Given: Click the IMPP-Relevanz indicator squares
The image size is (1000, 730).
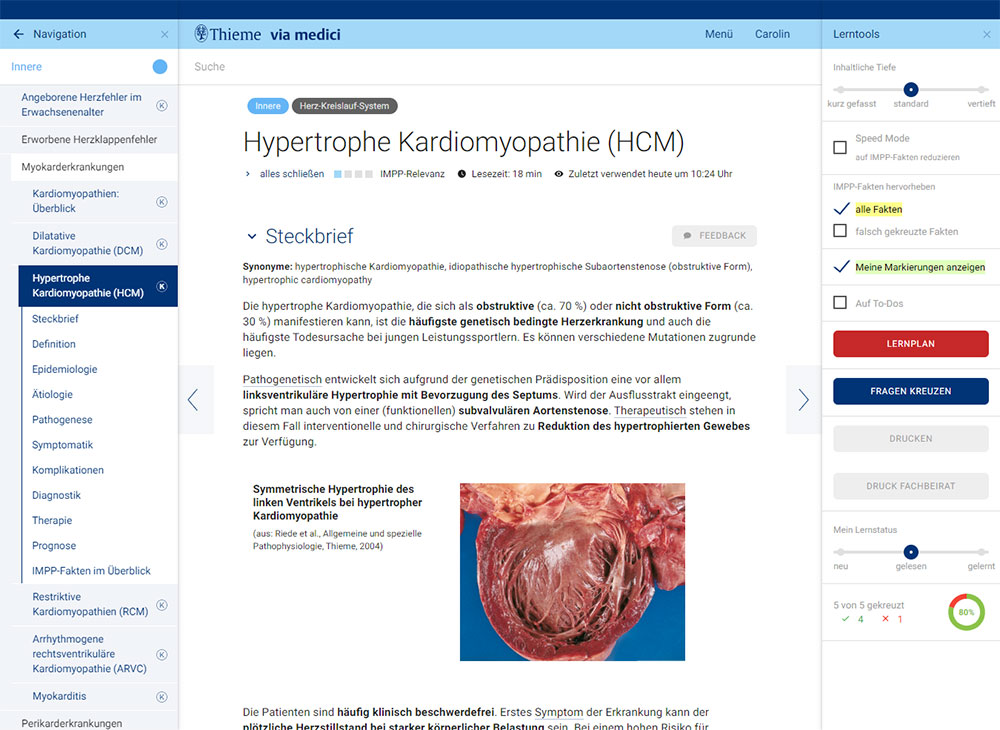Looking at the screenshot, I should pos(353,173).
